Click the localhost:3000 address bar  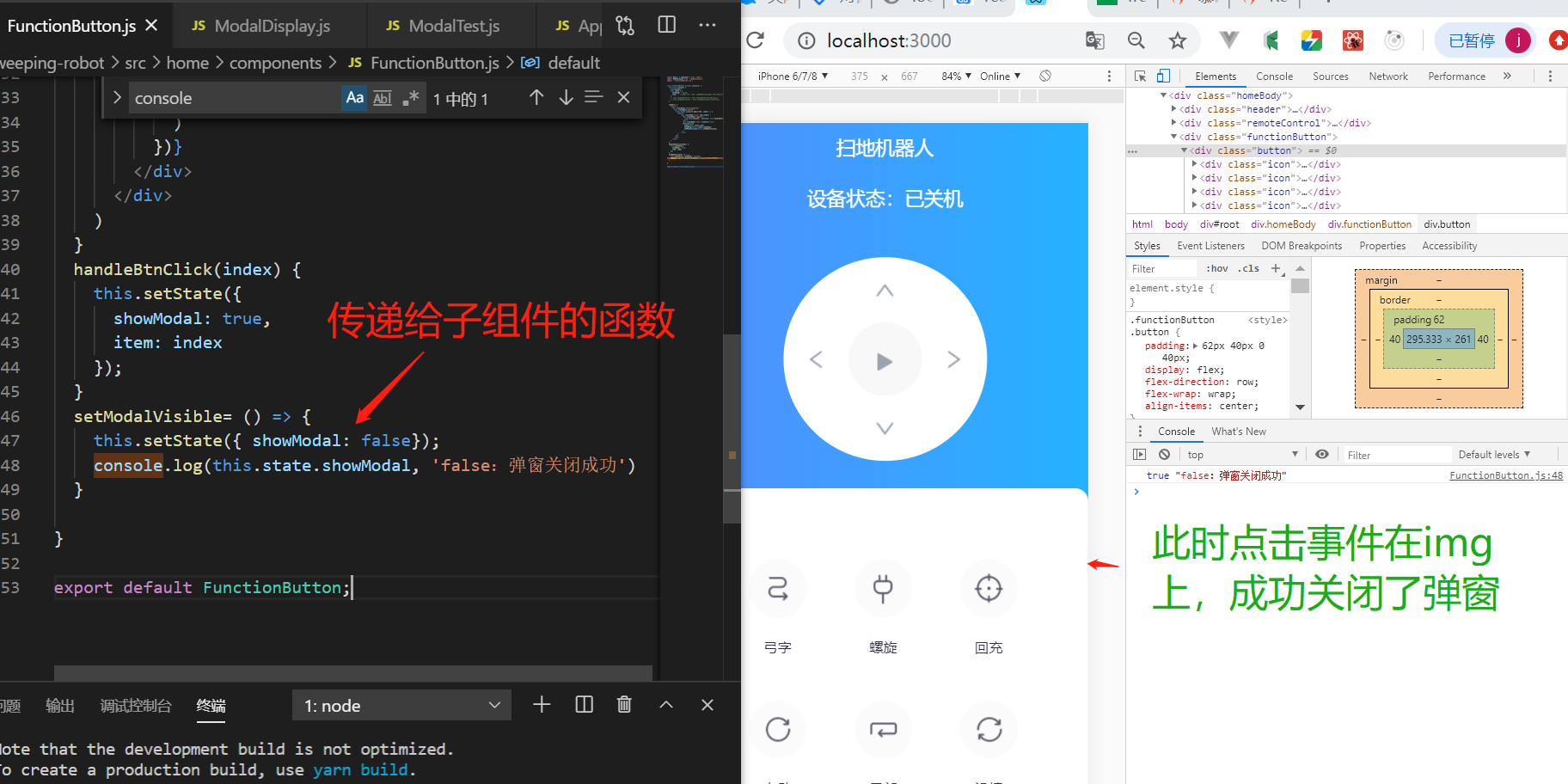coord(889,40)
